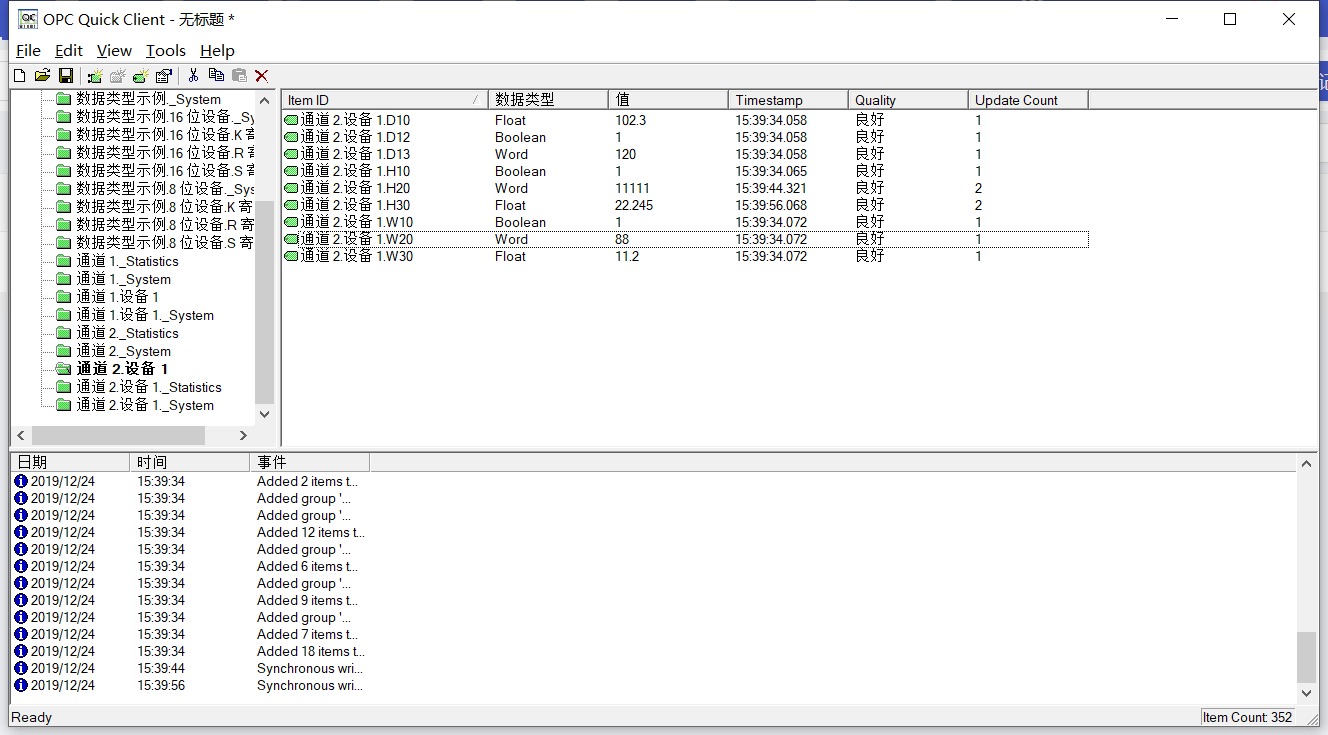Click the open folder icon of 通道 2.设备 1
This screenshot has height=735, width=1328.
click(x=64, y=370)
